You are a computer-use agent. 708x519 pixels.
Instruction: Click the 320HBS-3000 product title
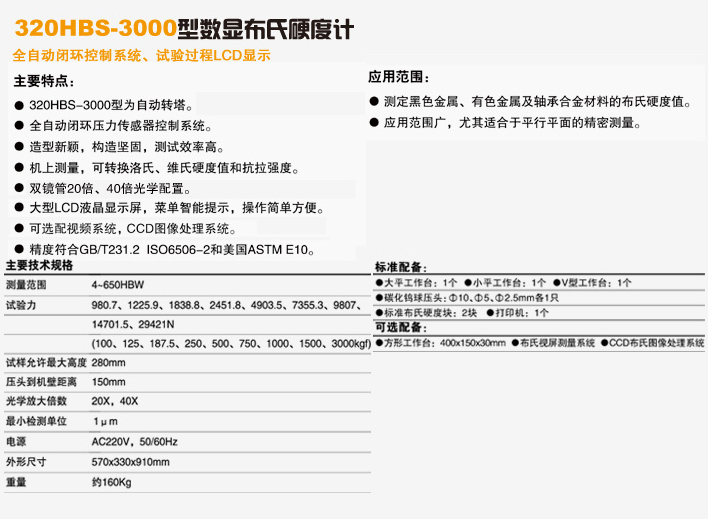pos(183,24)
